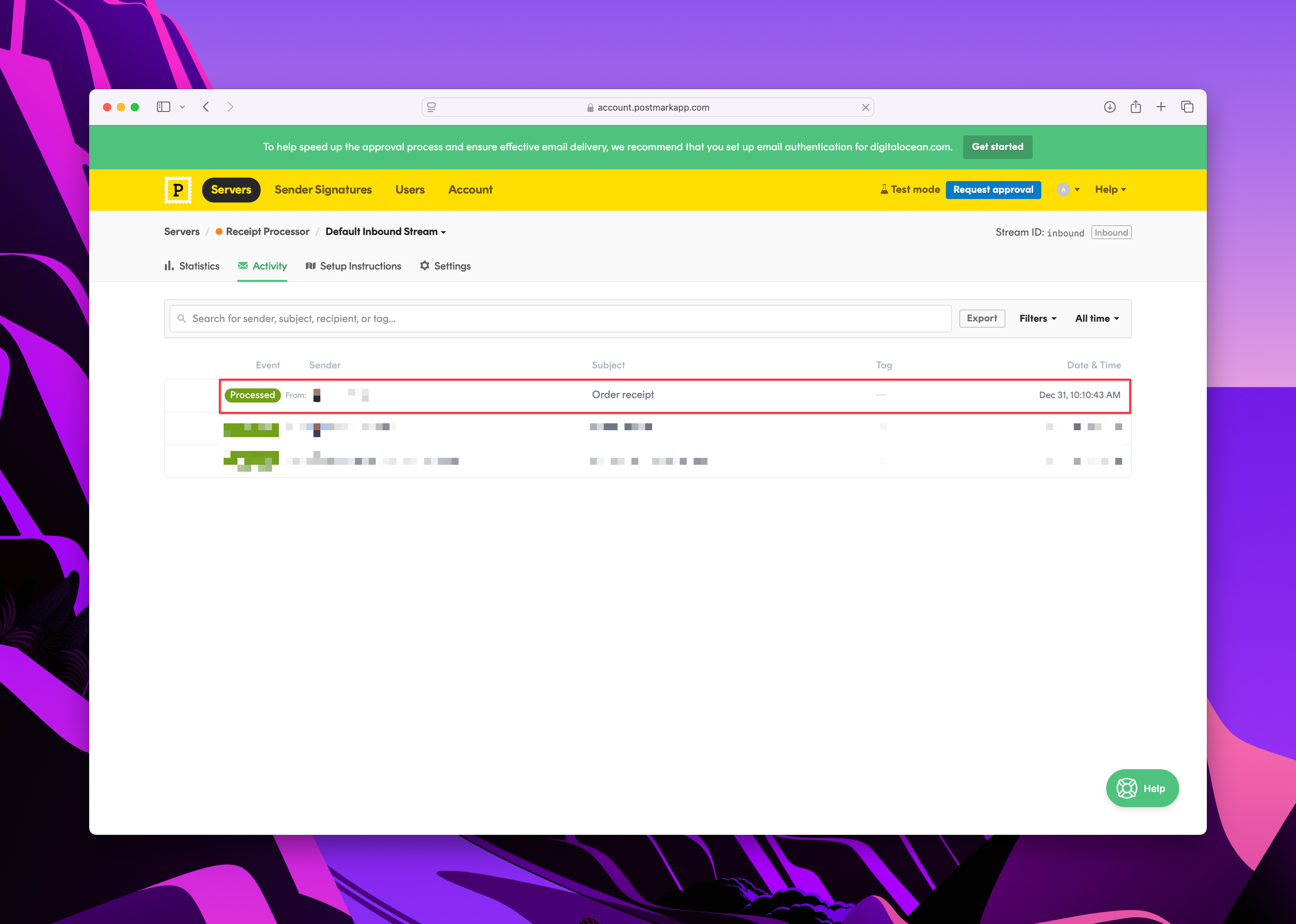Toggle the Safari sidebar icon
The image size is (1296, 924).
(x=163, y=107)
